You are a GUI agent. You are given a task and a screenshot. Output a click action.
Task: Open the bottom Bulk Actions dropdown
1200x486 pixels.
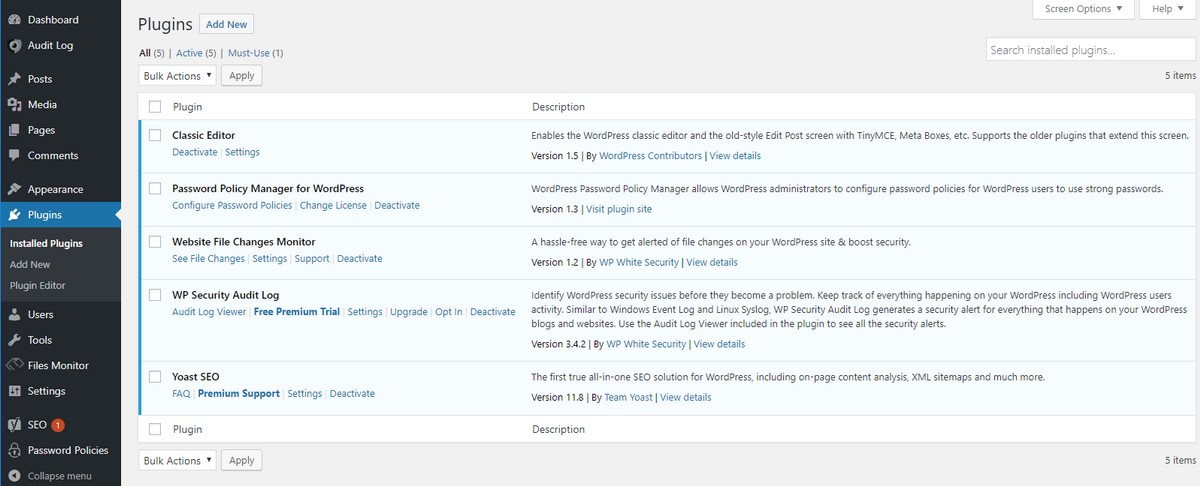coord(177,460)
